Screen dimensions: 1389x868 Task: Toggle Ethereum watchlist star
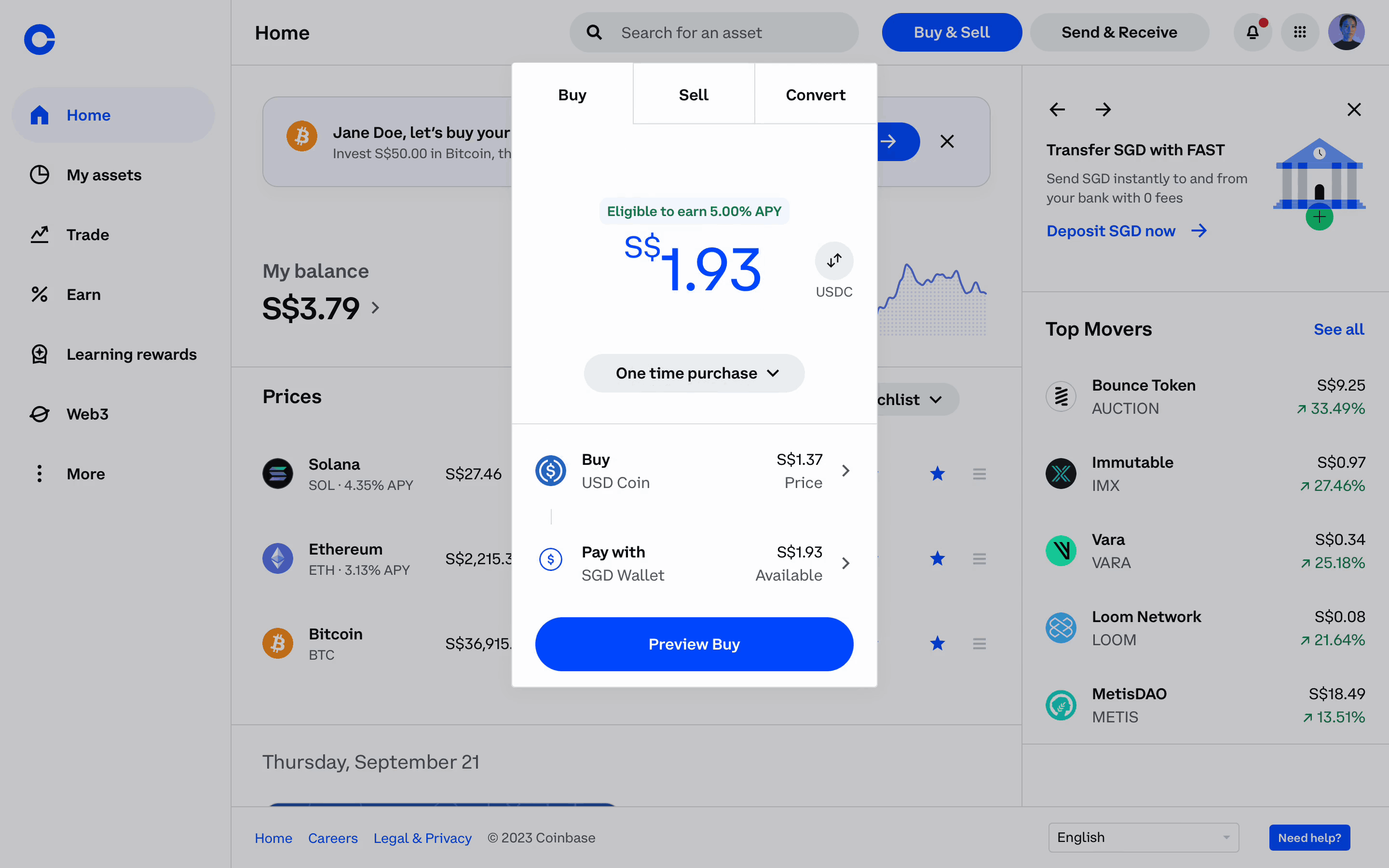937,558
